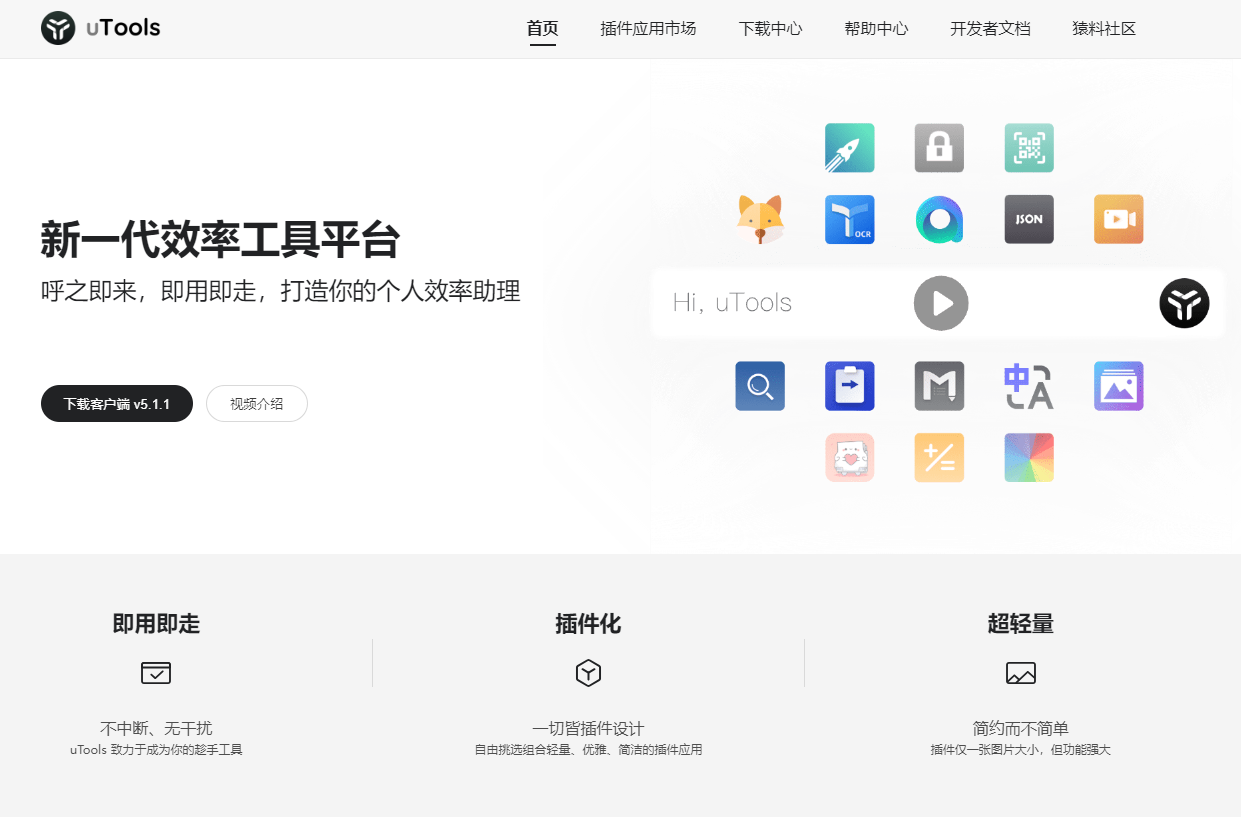Open the blue magnifier search plugin icon

pyautogui.click(x=760, y=386)
